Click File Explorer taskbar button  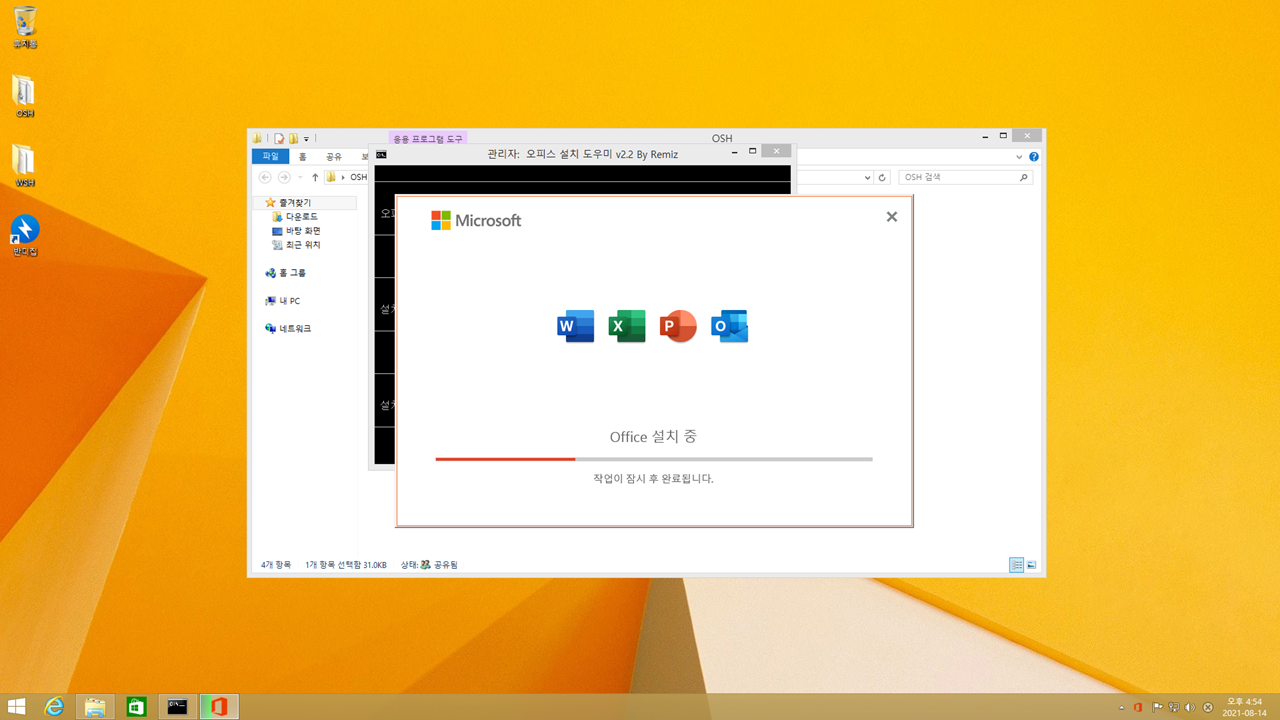pyautogui.click(x=95, y=707)
